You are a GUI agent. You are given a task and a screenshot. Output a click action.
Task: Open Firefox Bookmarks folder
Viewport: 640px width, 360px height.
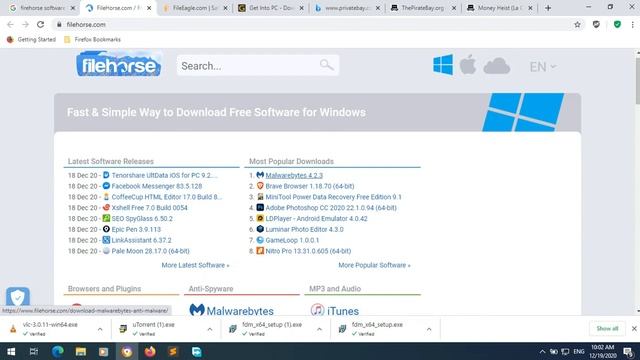point(93,40)
